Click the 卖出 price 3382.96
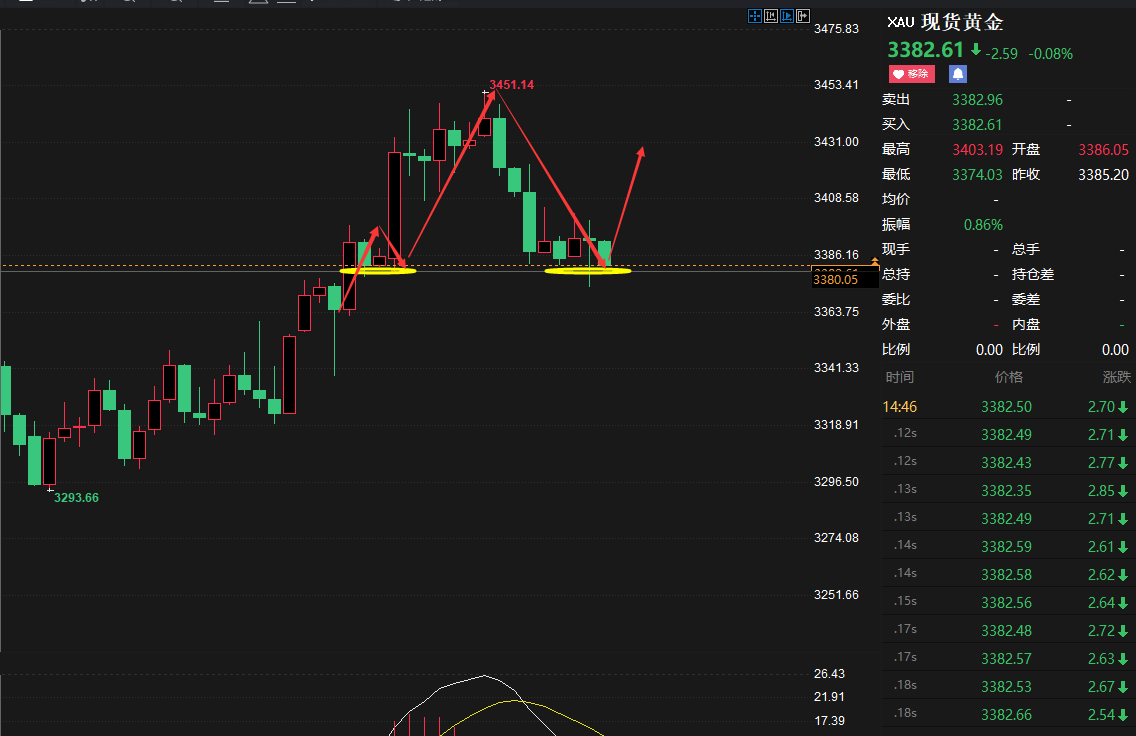Screen dimensions: 1136x736 [x=977, y=100]
